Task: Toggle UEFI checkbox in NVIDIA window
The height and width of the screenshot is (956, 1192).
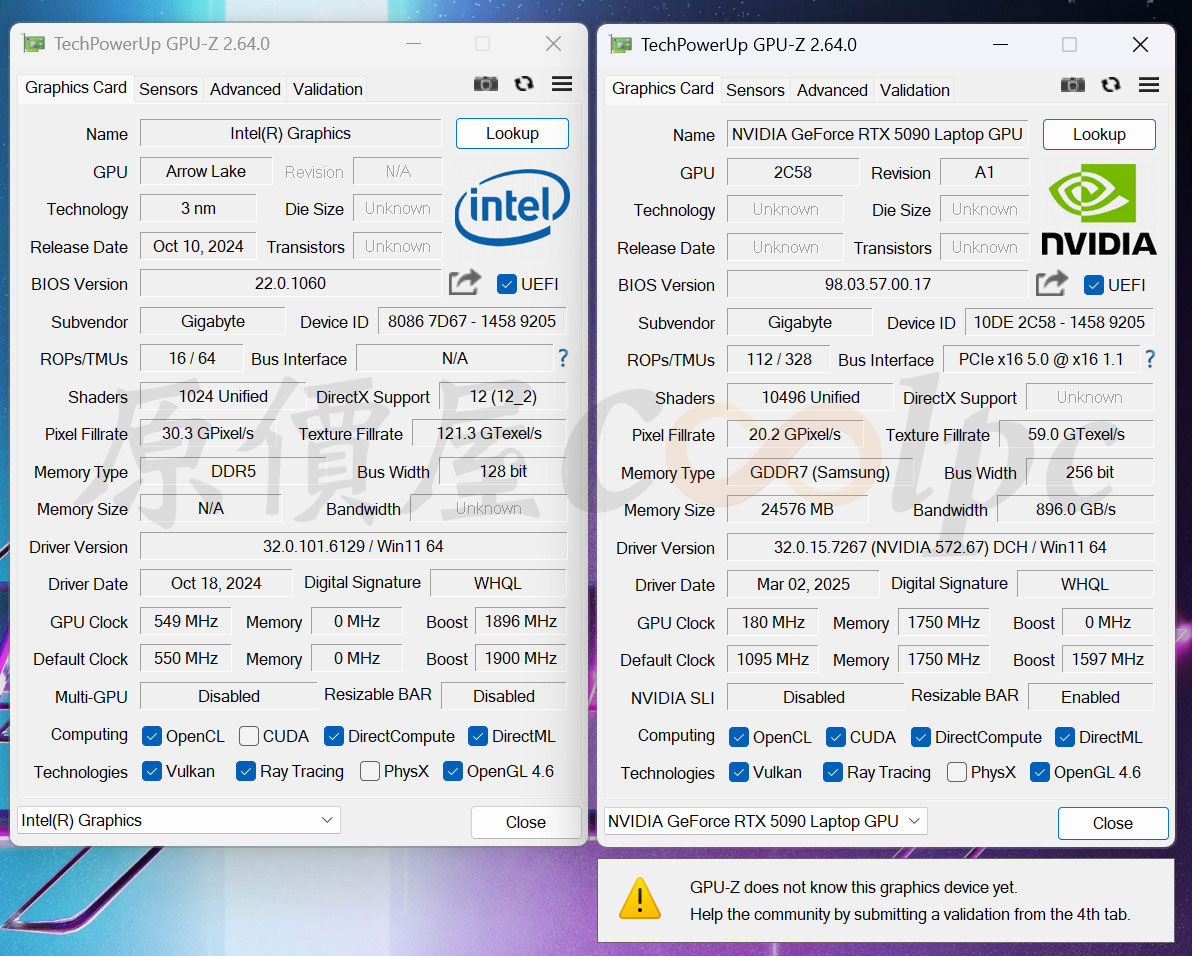Action: [1094, 285]
